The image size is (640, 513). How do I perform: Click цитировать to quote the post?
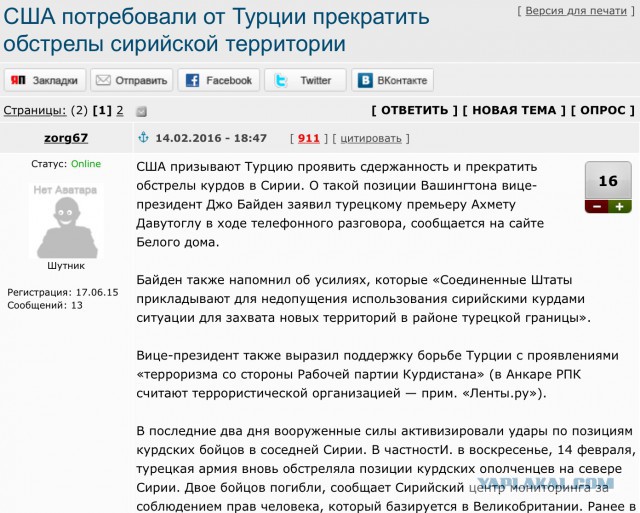(x=371, y=139)
